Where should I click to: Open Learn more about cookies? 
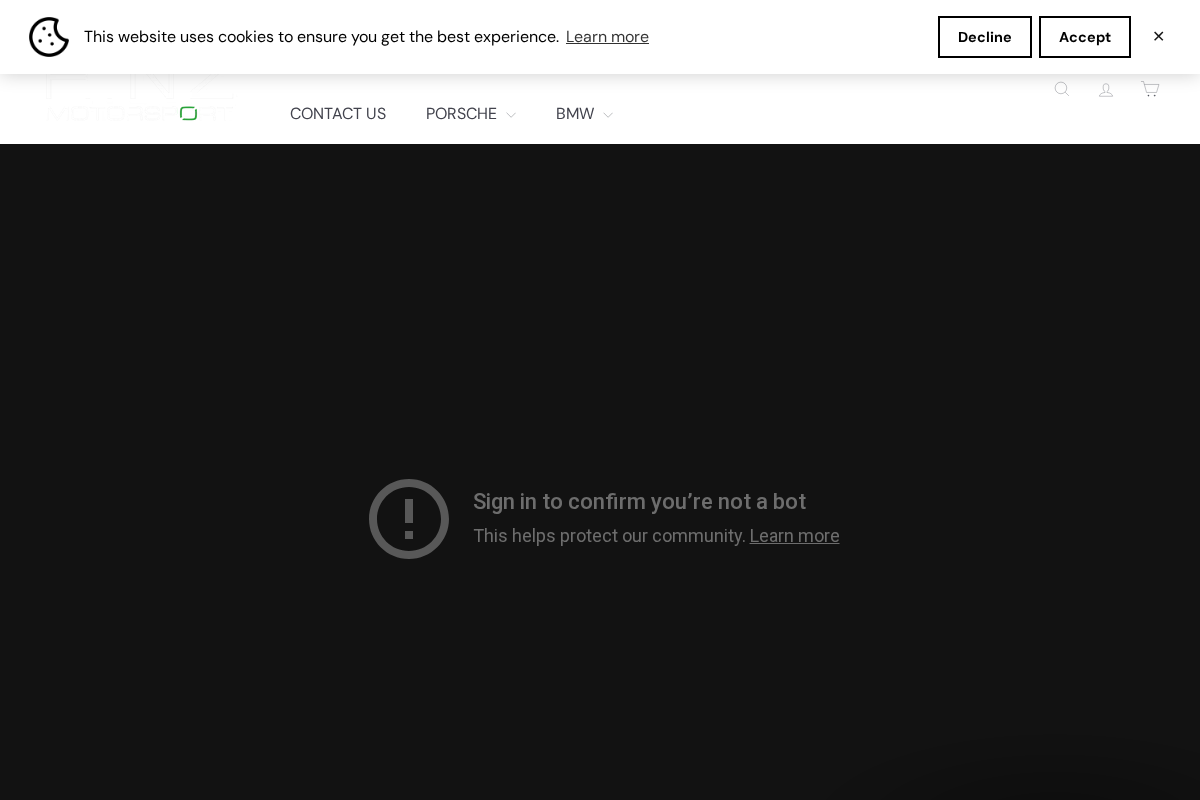607,37
